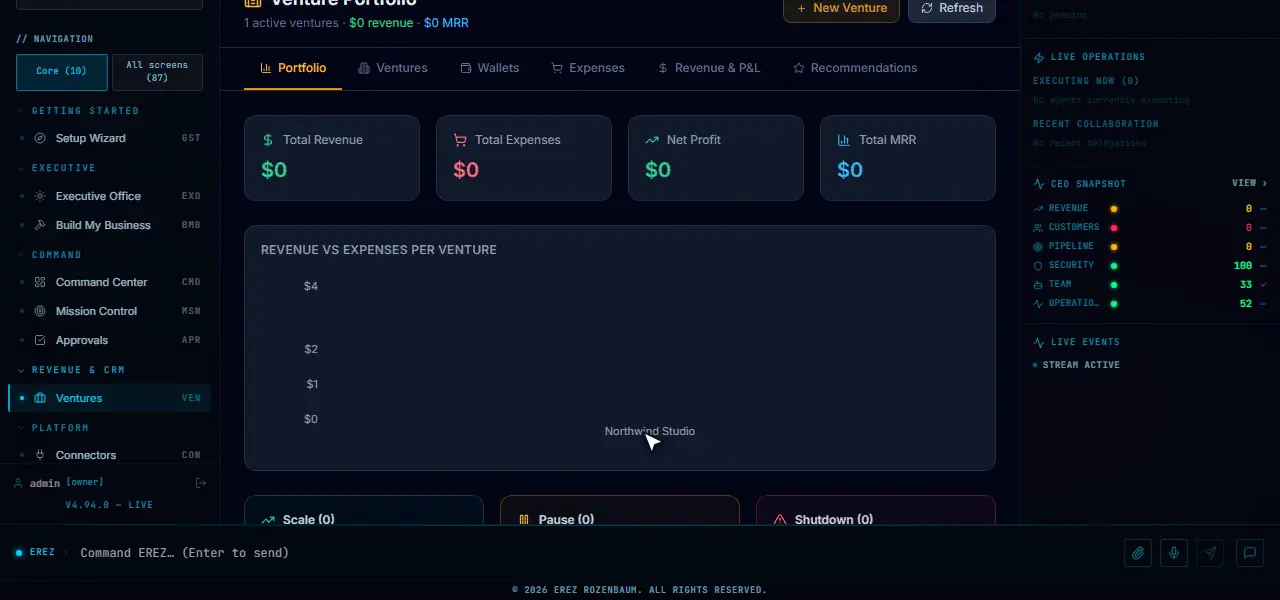This screenshot has height=600, width=1280.
Task: Go to the Revenue & P&L tab
Action: coord(709,68)
